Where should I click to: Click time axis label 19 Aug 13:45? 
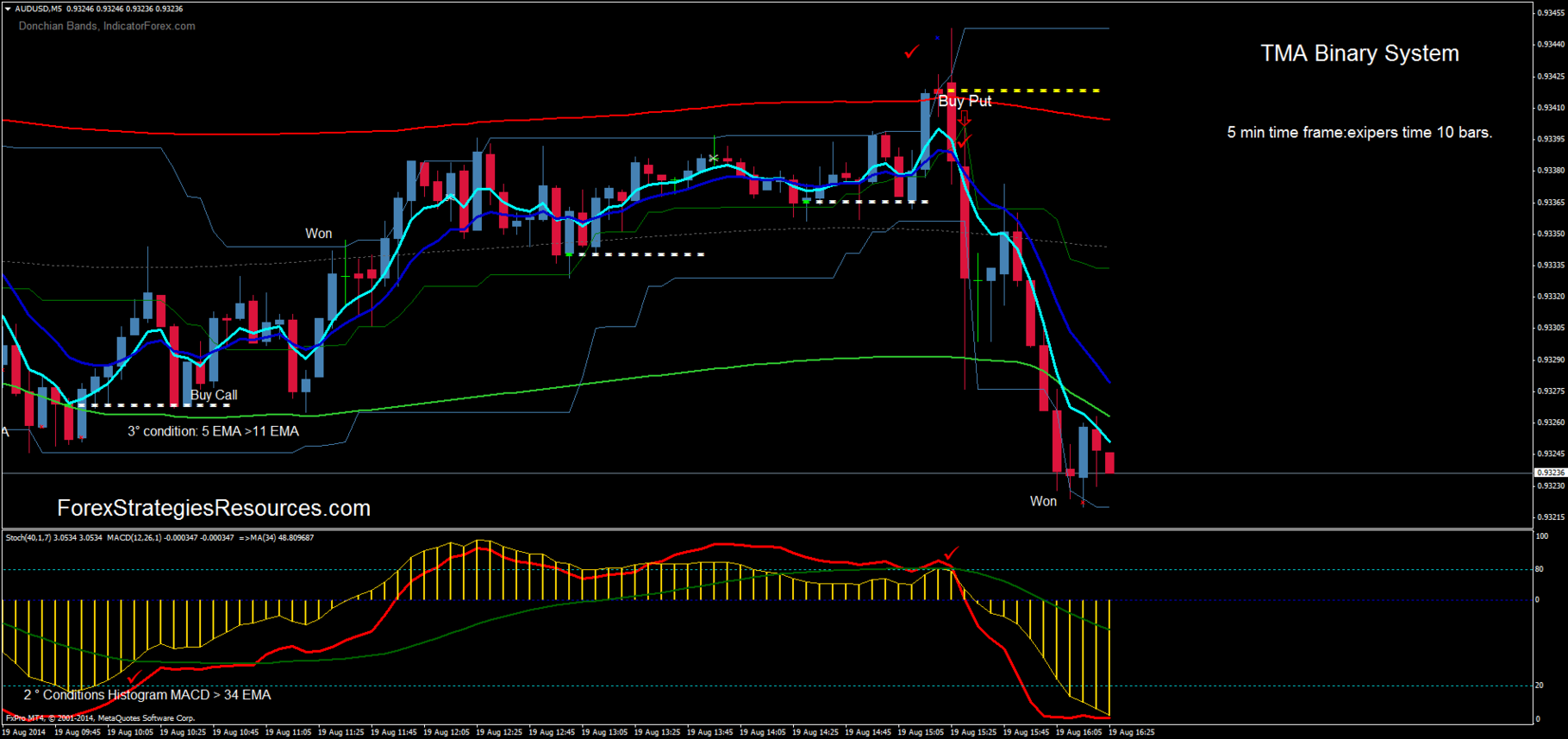click(x=709, y=732)
